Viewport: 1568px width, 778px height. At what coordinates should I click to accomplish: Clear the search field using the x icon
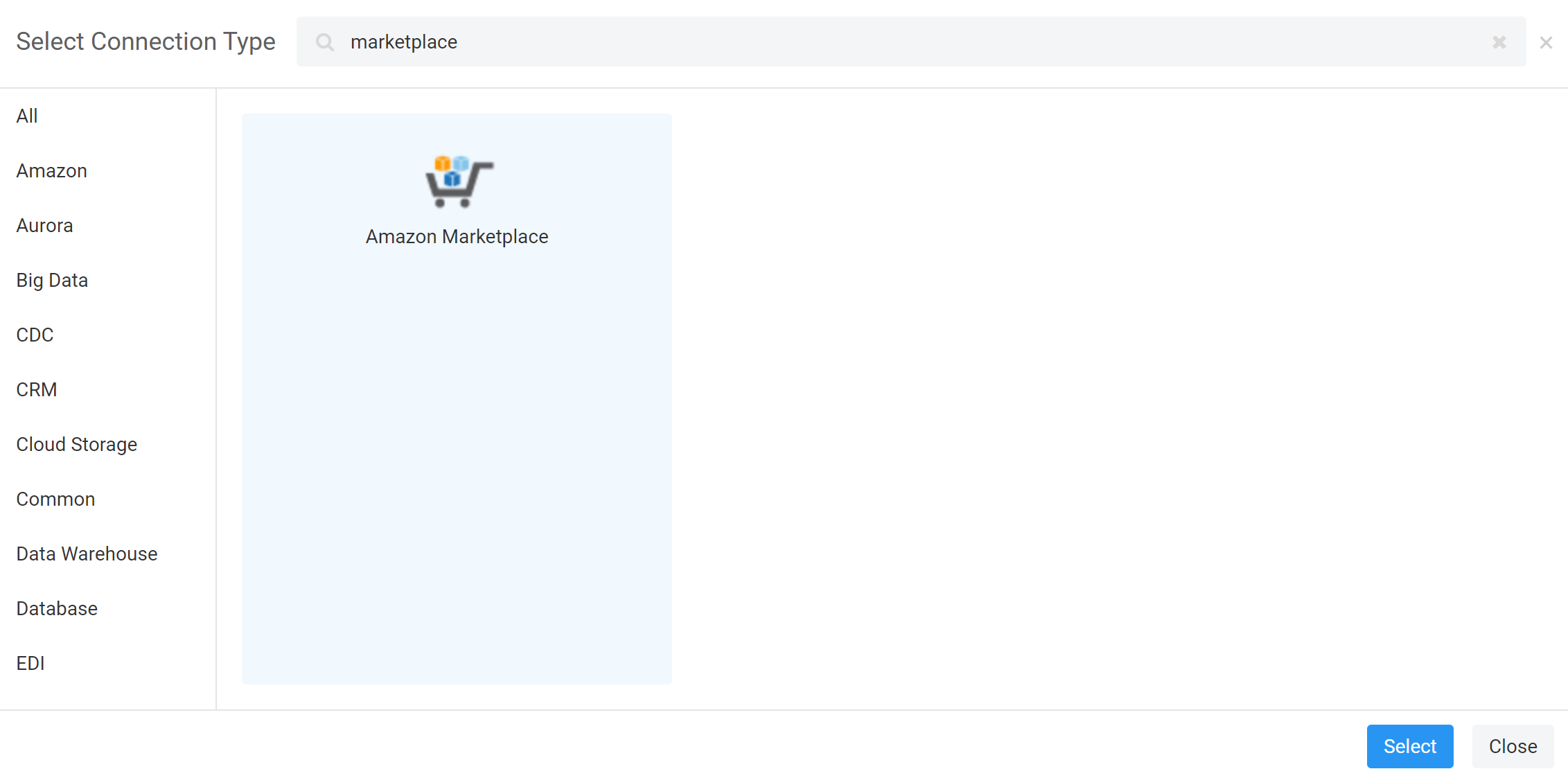[x=1499, y=42]
